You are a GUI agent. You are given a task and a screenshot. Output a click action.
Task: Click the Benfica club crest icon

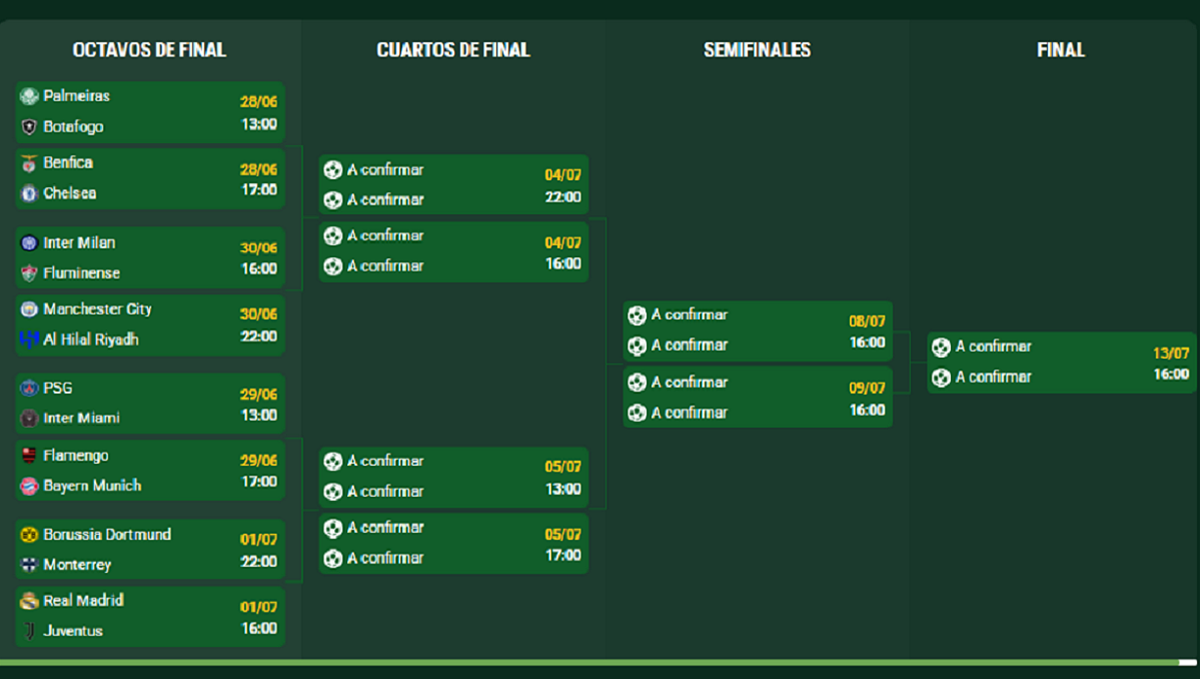tap(29, 163)
